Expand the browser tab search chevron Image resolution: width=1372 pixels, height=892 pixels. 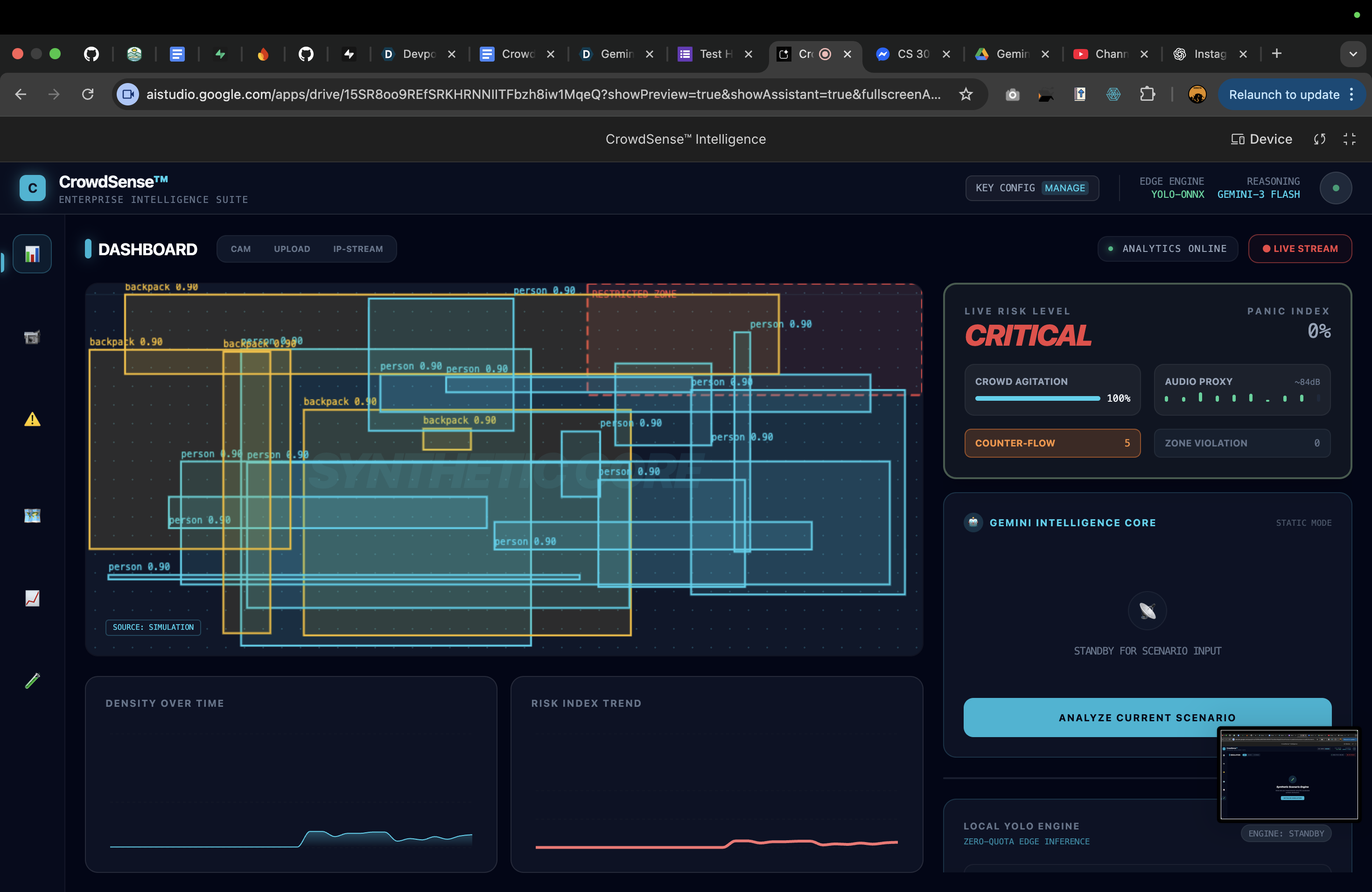[1352, 54]
